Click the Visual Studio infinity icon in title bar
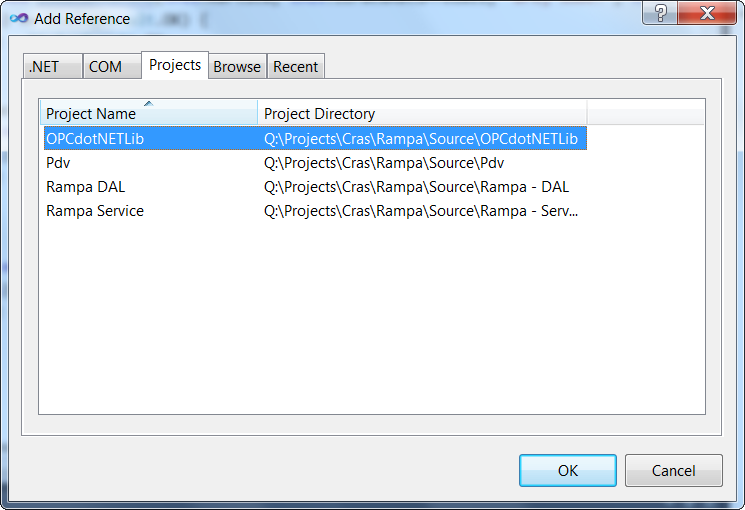This screenshot has width=745, height=510. 17,18
